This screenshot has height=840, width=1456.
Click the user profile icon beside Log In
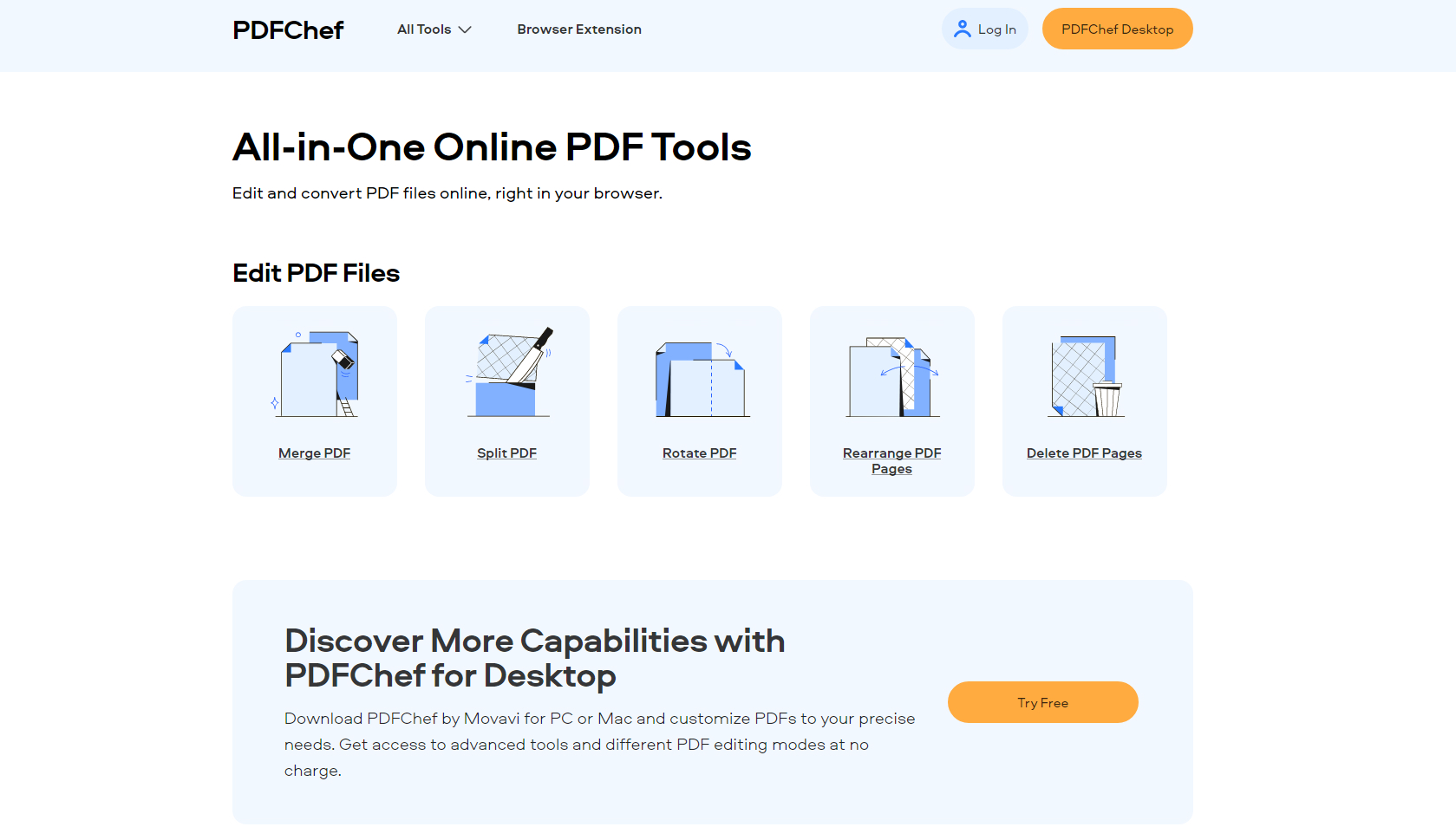(x=963, y=29)
